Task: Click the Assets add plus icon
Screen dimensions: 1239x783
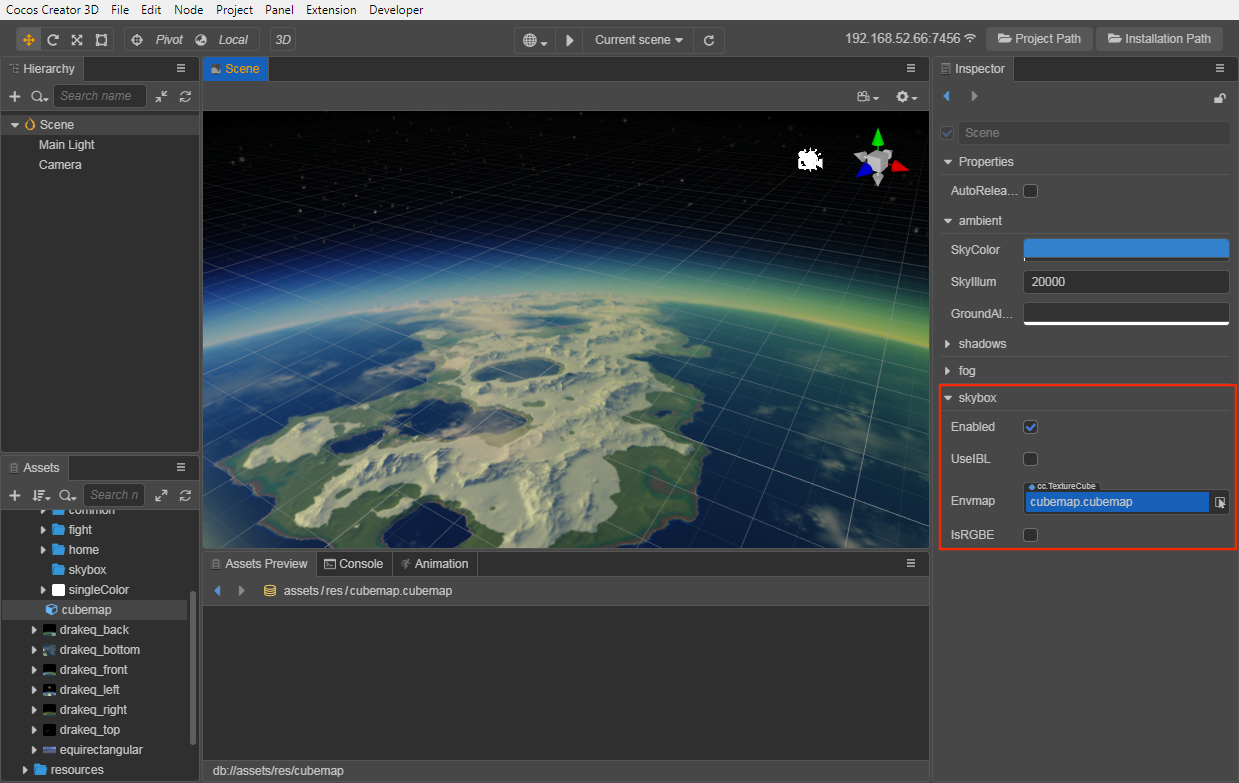Action: coord(15,495)
